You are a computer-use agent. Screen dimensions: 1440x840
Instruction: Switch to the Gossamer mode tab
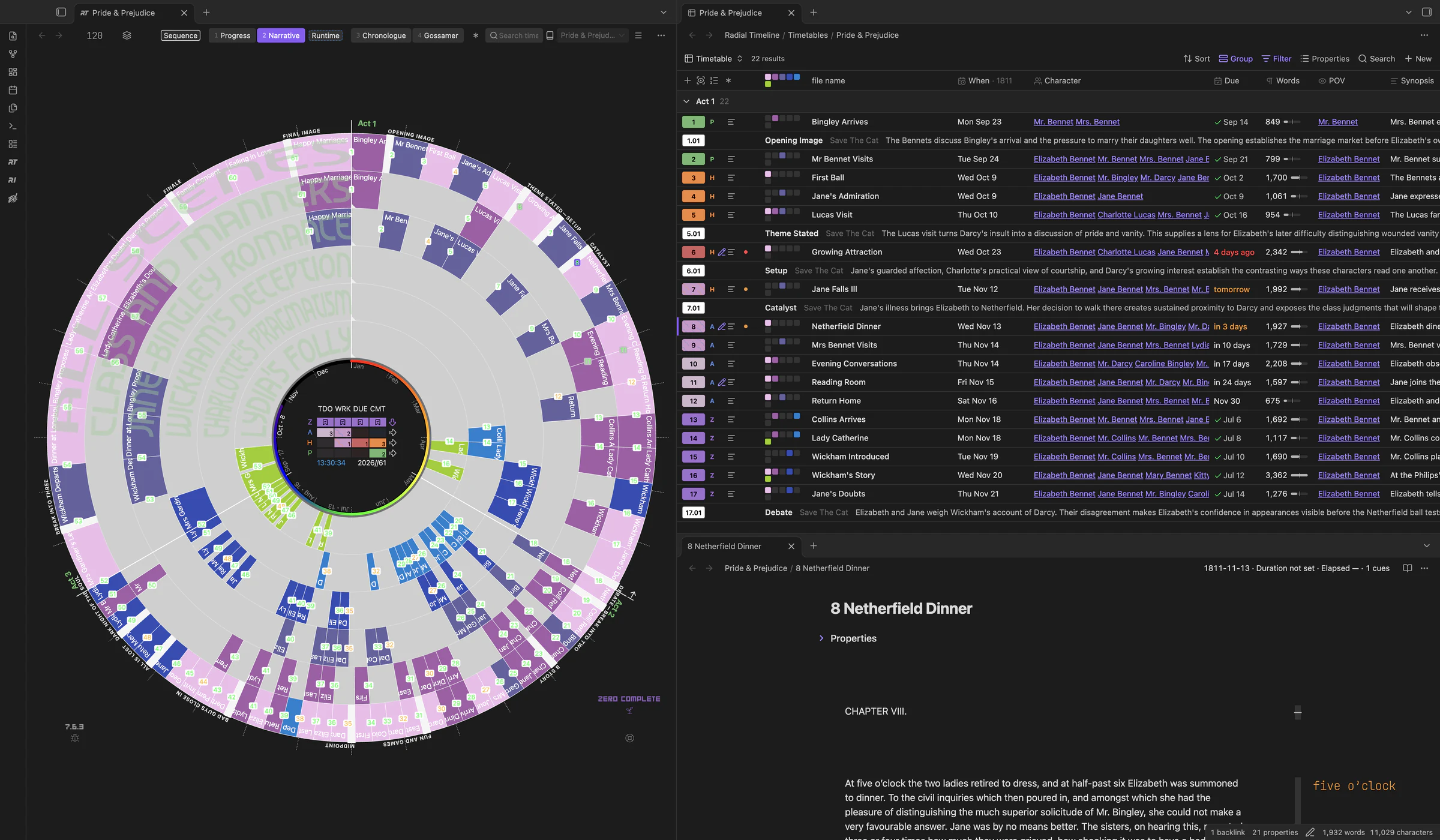(x=438, y=35)
